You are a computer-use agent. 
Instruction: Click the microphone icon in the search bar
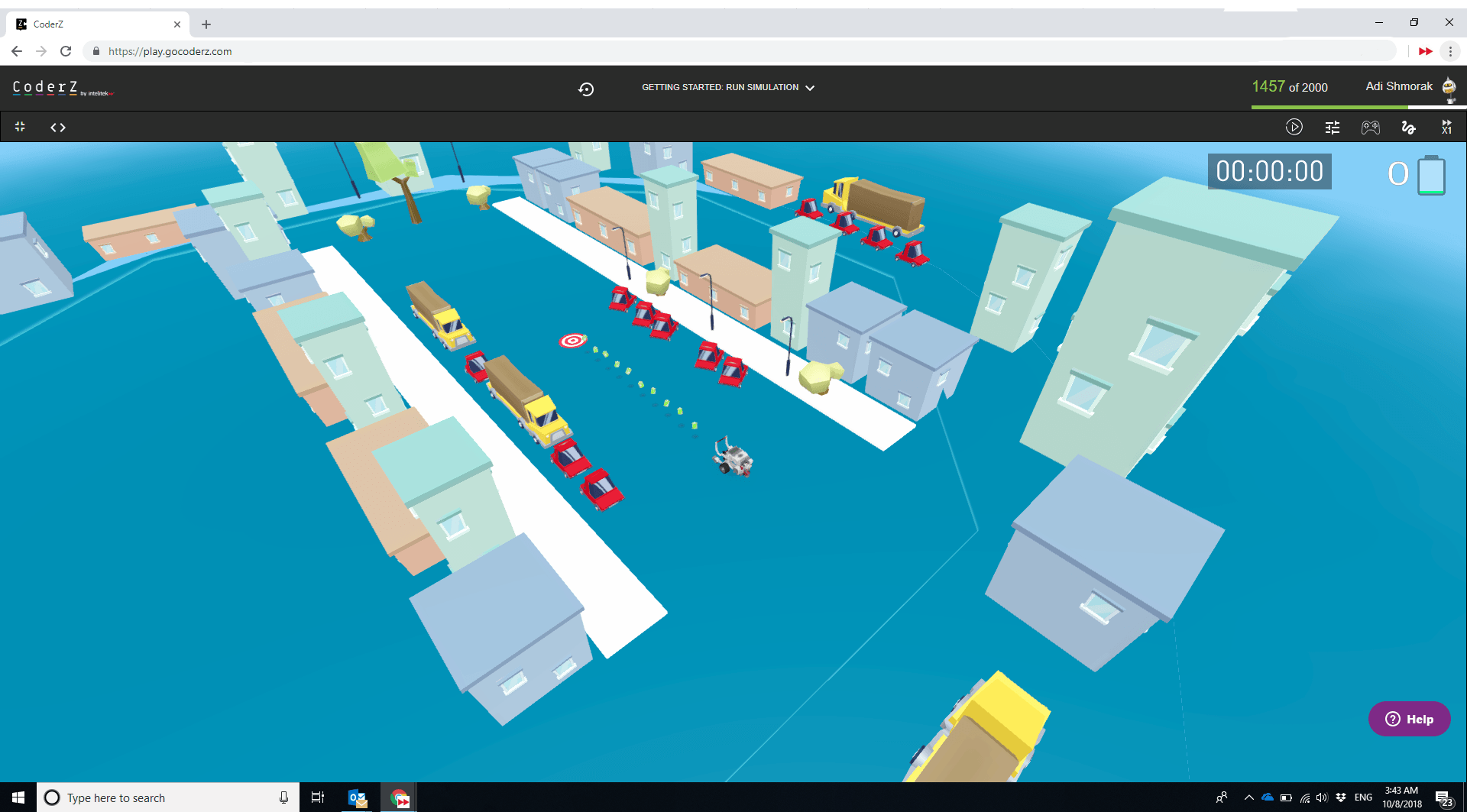pyautogui.click(x=283, y=797)
